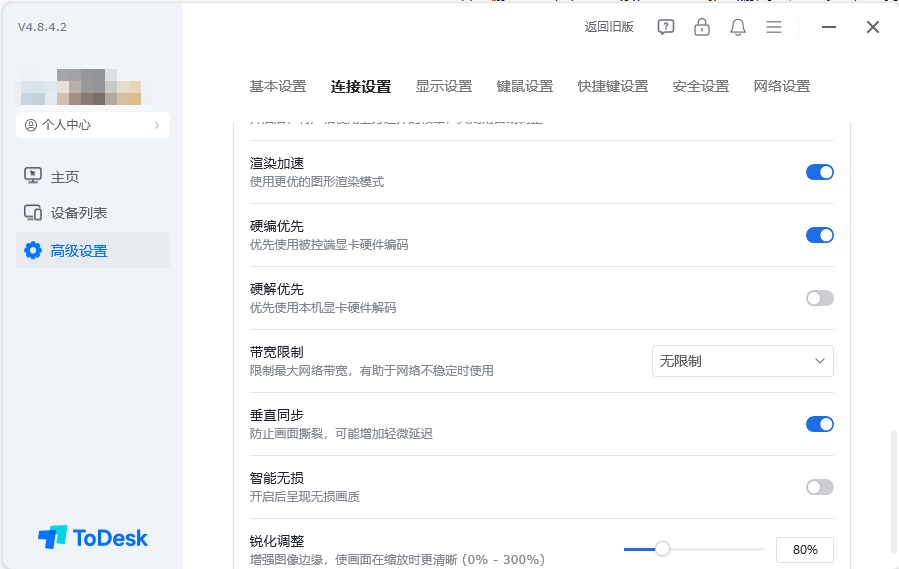Open the notifications bell
Image resolution: width=899 pixels, height=569 pixels.
[738, 27]
